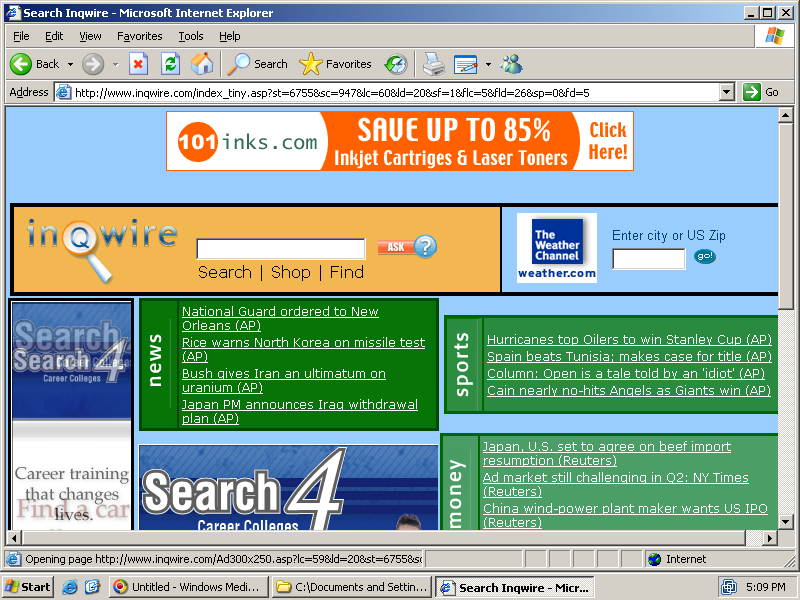Open Japan PM announces Iraq withdrawal link
The height and width of the screenshot is (600, 800).
pyautogui.click(x=299, y=412)
